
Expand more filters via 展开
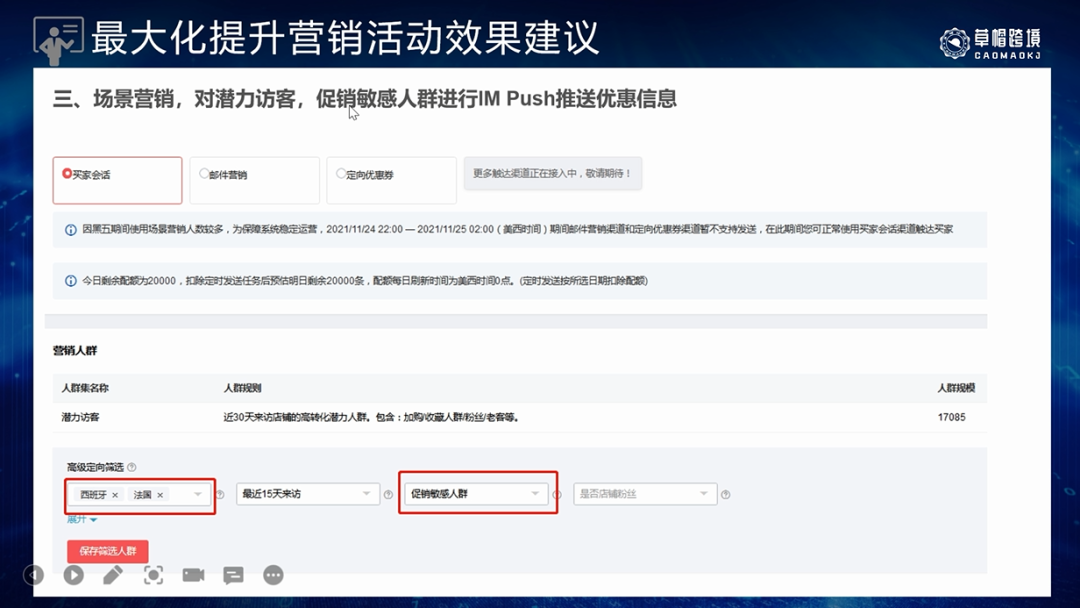point(82,519)
